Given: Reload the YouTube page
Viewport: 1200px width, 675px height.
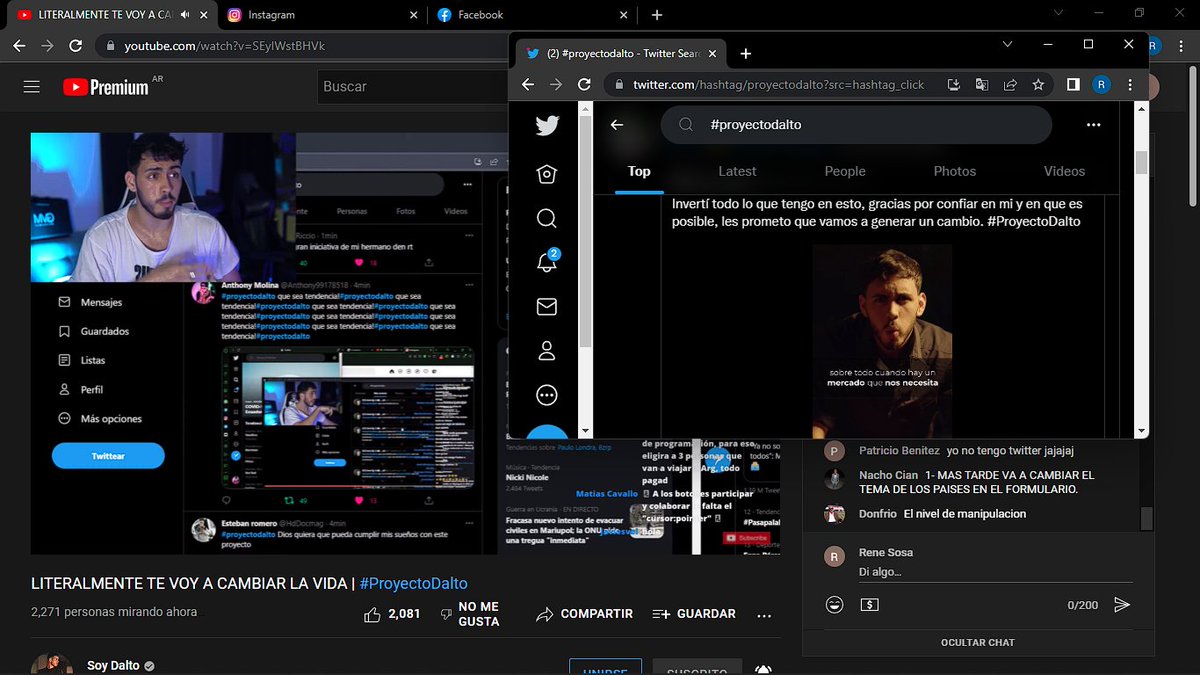Looking at the screenshot, I should pyautogui.click(x=75, y=46).
